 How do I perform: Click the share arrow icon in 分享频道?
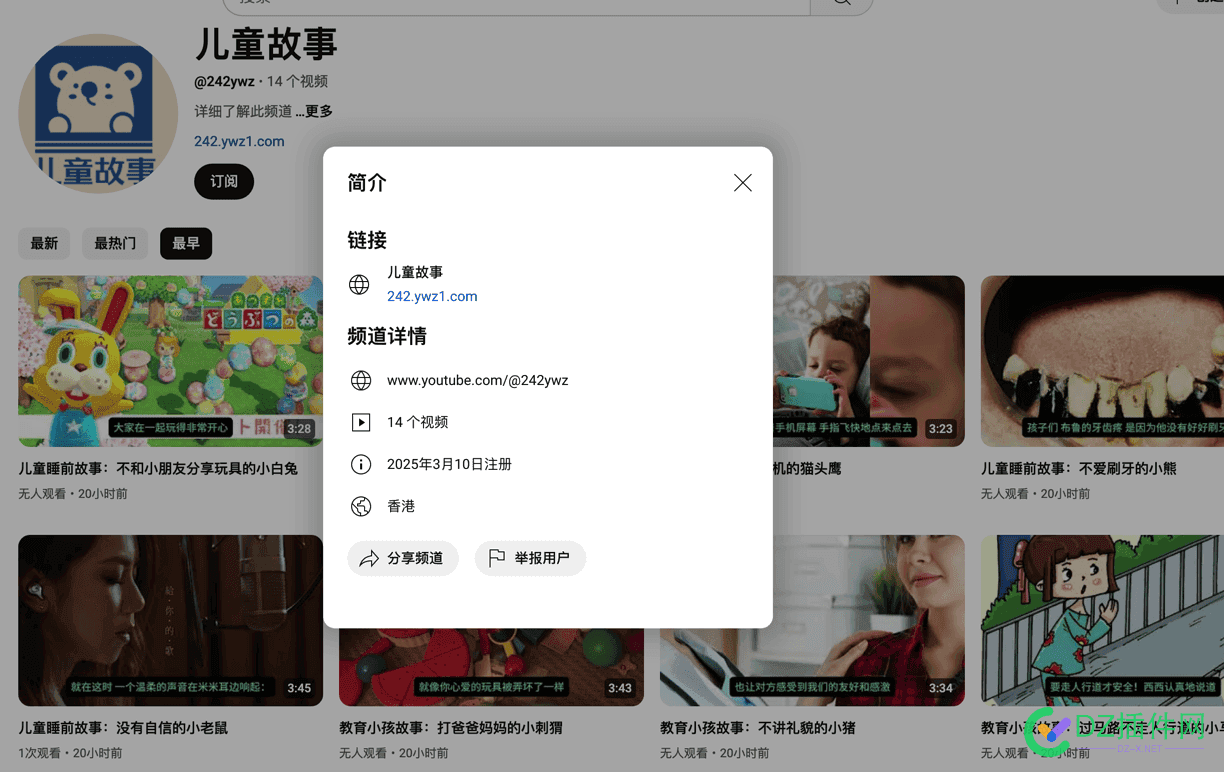[369, 558]
